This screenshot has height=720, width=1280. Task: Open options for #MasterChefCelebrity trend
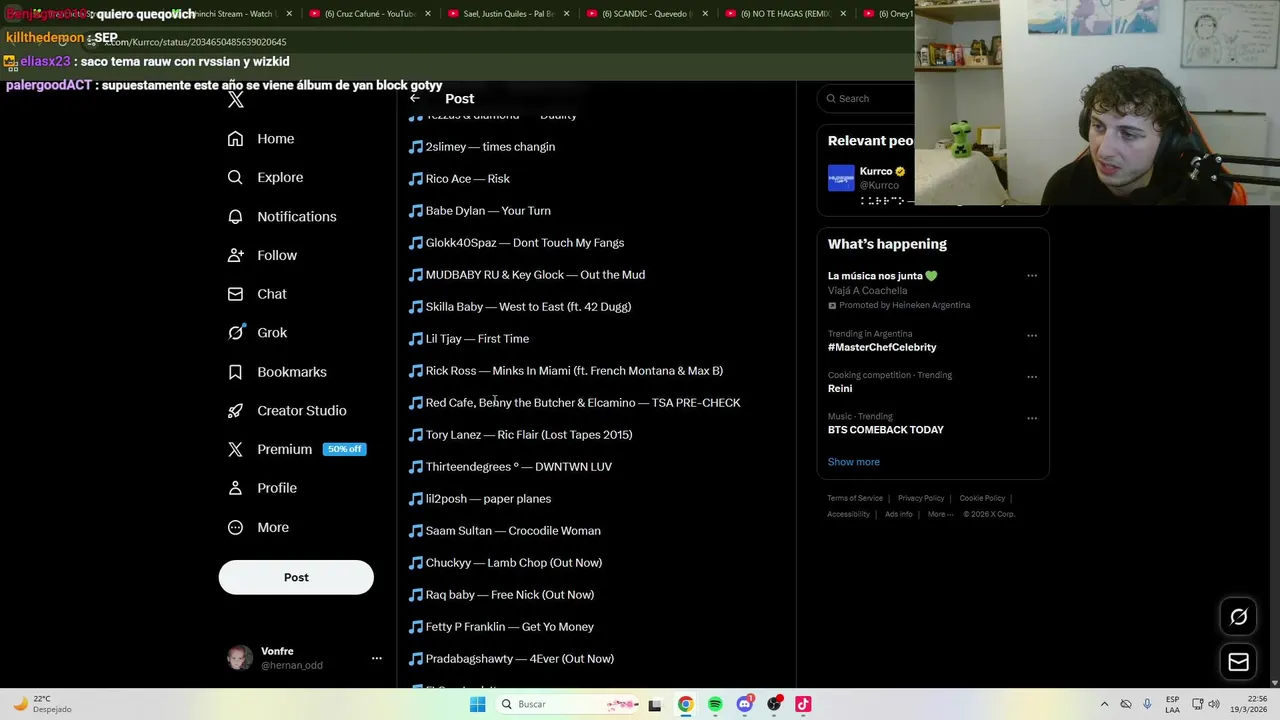click(1032, 335)
